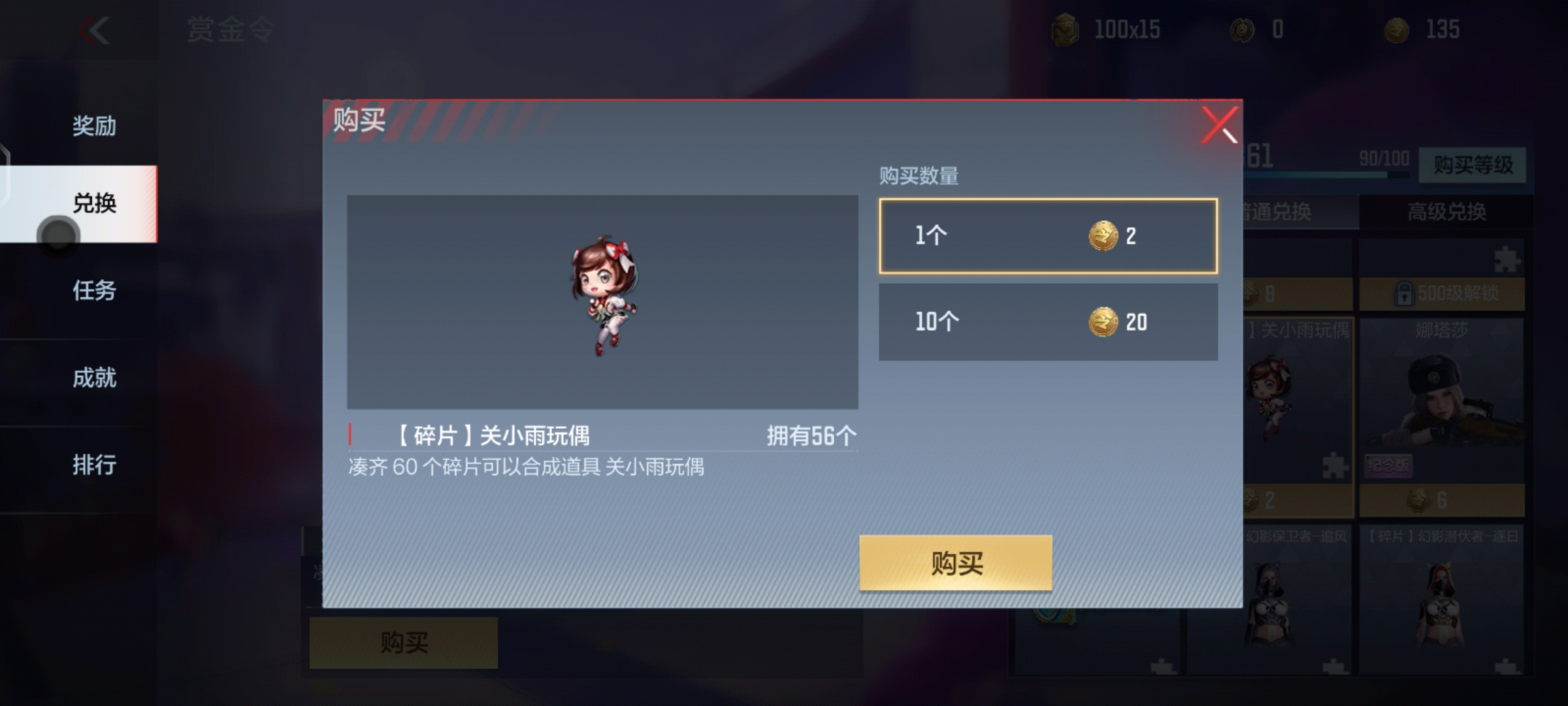Open the 排行 sidebar tab

click(x=94, y=465)
